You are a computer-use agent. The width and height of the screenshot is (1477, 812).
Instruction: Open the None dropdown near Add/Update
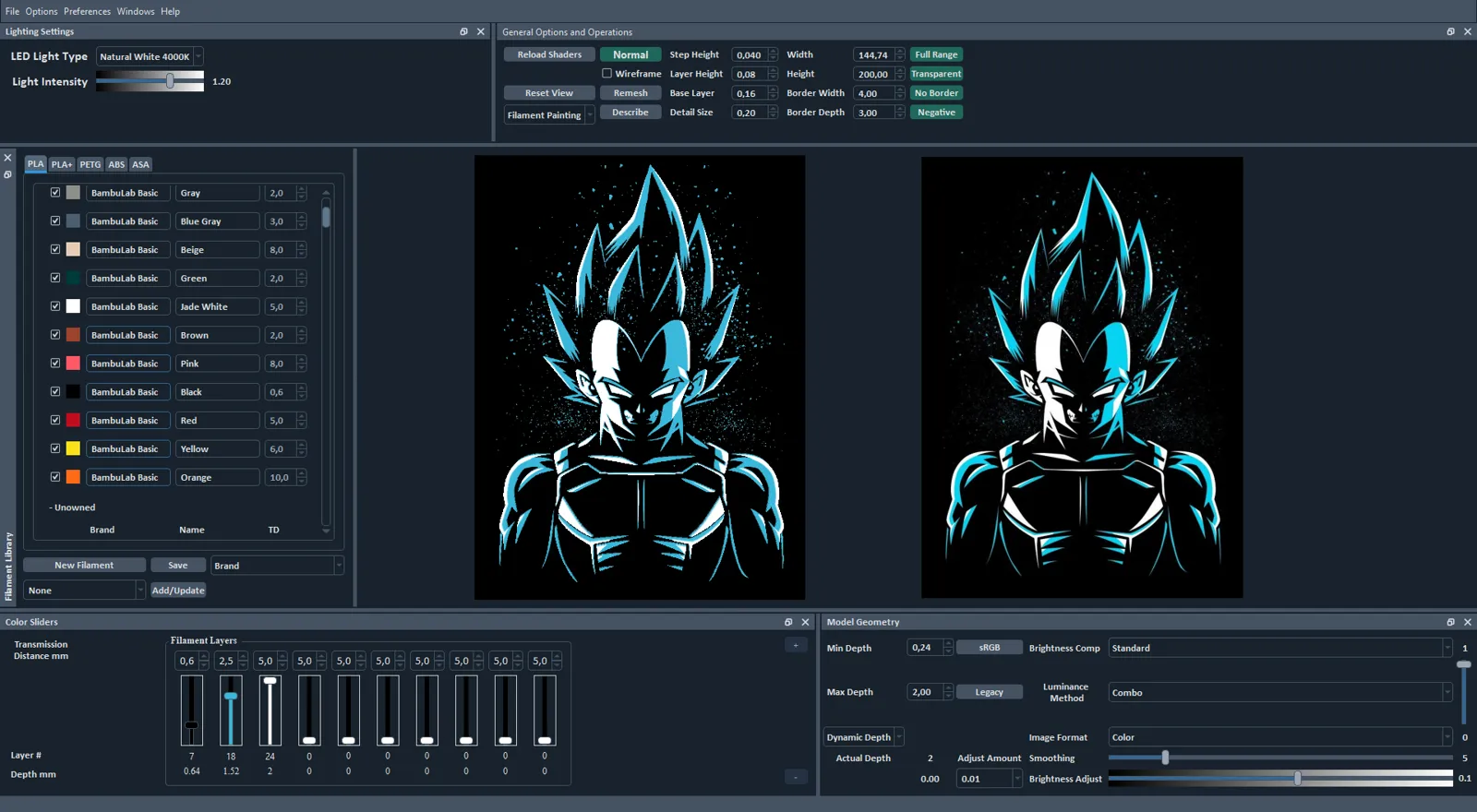point(84,591)
